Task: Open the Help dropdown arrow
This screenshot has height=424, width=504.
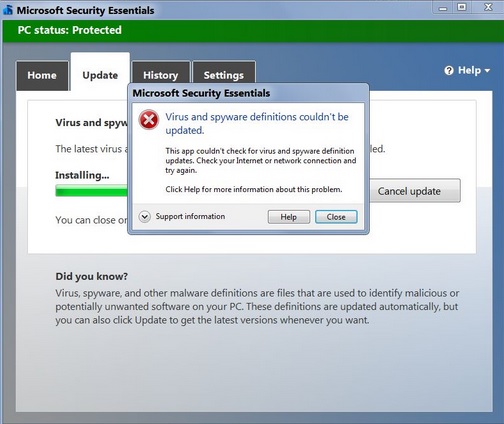Action: [487, 71]
